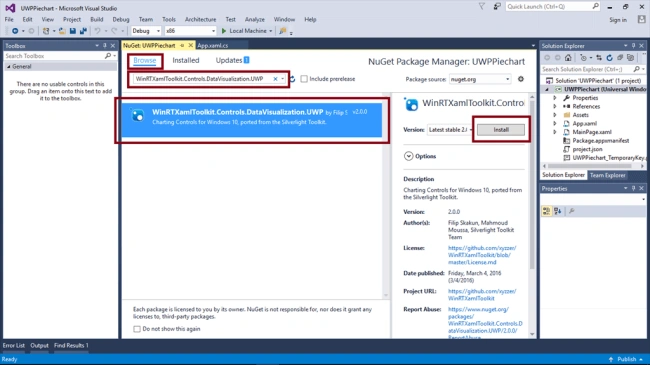Click the Publish button in status bar
This screenshot has height=365, width=650.
626,359
